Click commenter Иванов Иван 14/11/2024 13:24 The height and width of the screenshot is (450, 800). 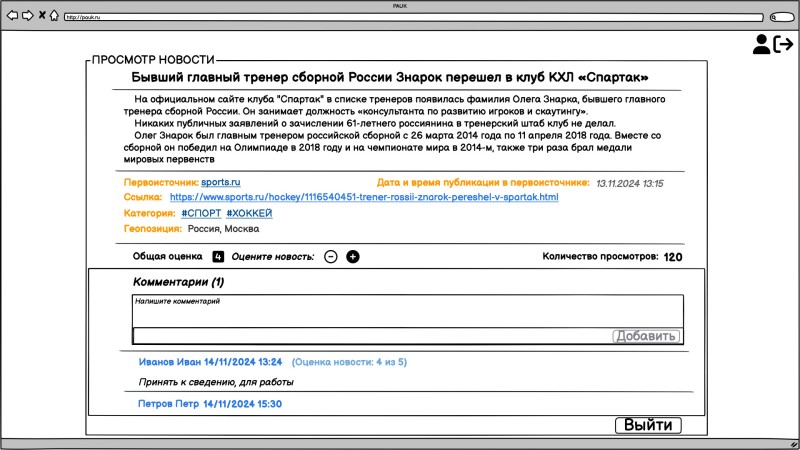(210, 362)
